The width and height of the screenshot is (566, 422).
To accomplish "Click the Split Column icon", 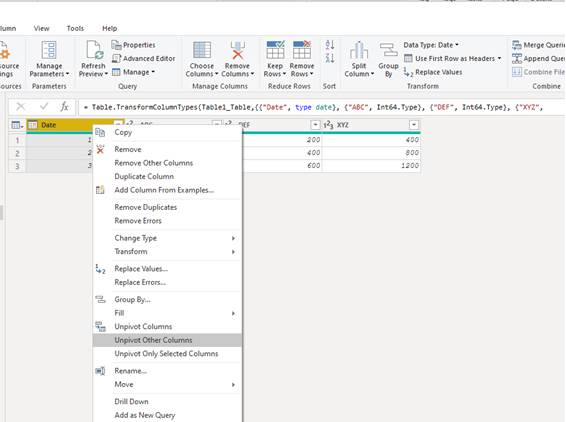I will [x=359, y=50].
